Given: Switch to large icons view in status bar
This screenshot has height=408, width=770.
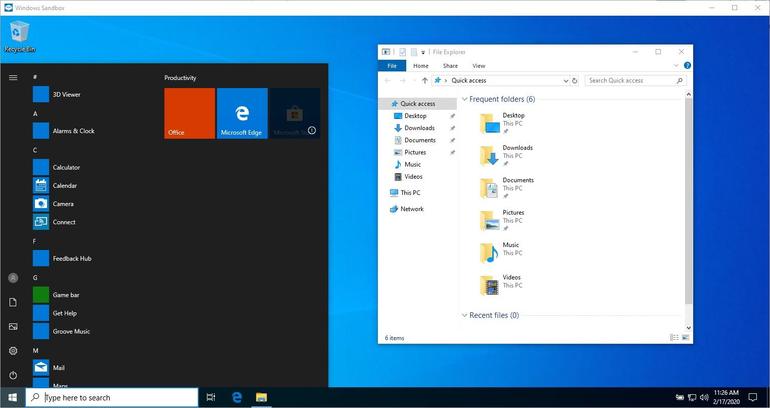Looking at the screenshot, I should (686, 338).
